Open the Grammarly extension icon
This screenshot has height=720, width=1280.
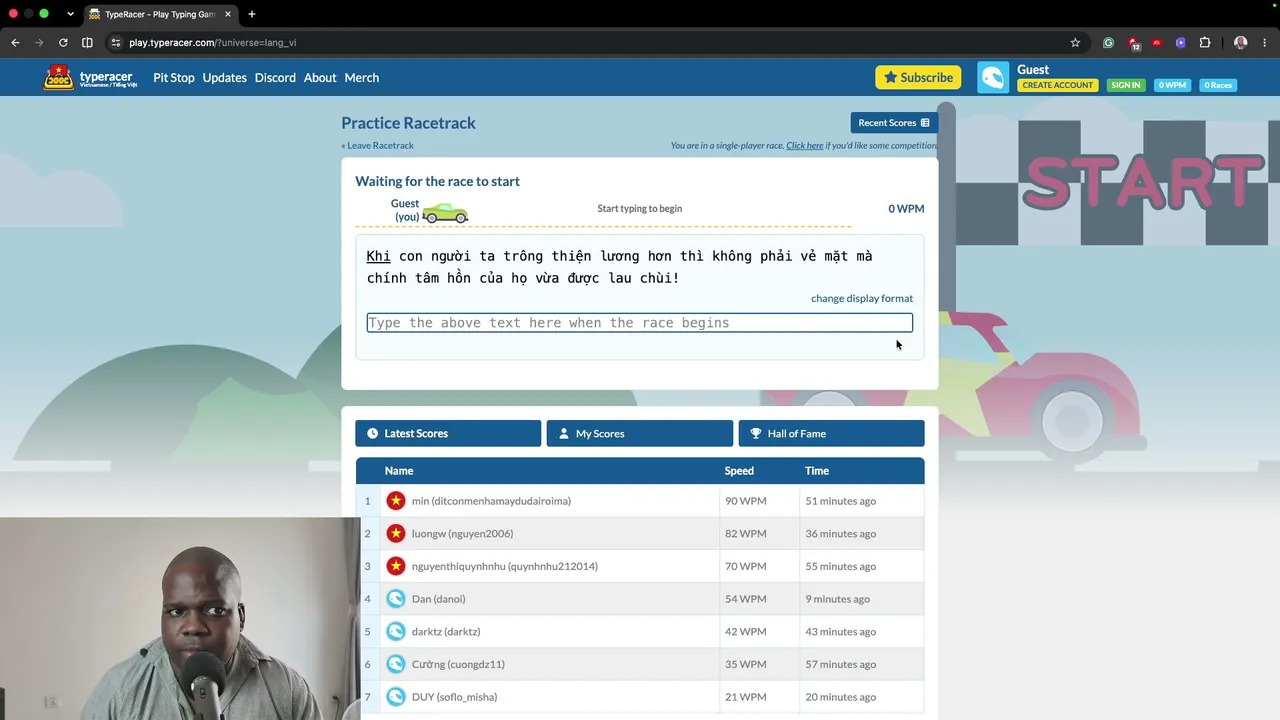point(1108,43)
